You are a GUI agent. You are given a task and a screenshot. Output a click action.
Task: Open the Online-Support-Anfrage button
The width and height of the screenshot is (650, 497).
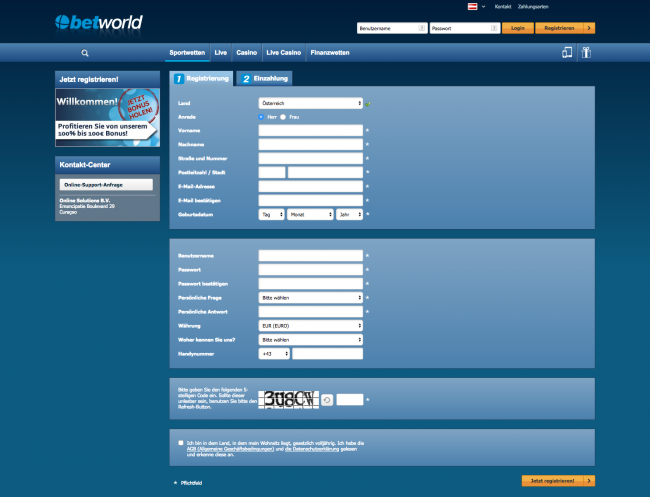(106, 185)
